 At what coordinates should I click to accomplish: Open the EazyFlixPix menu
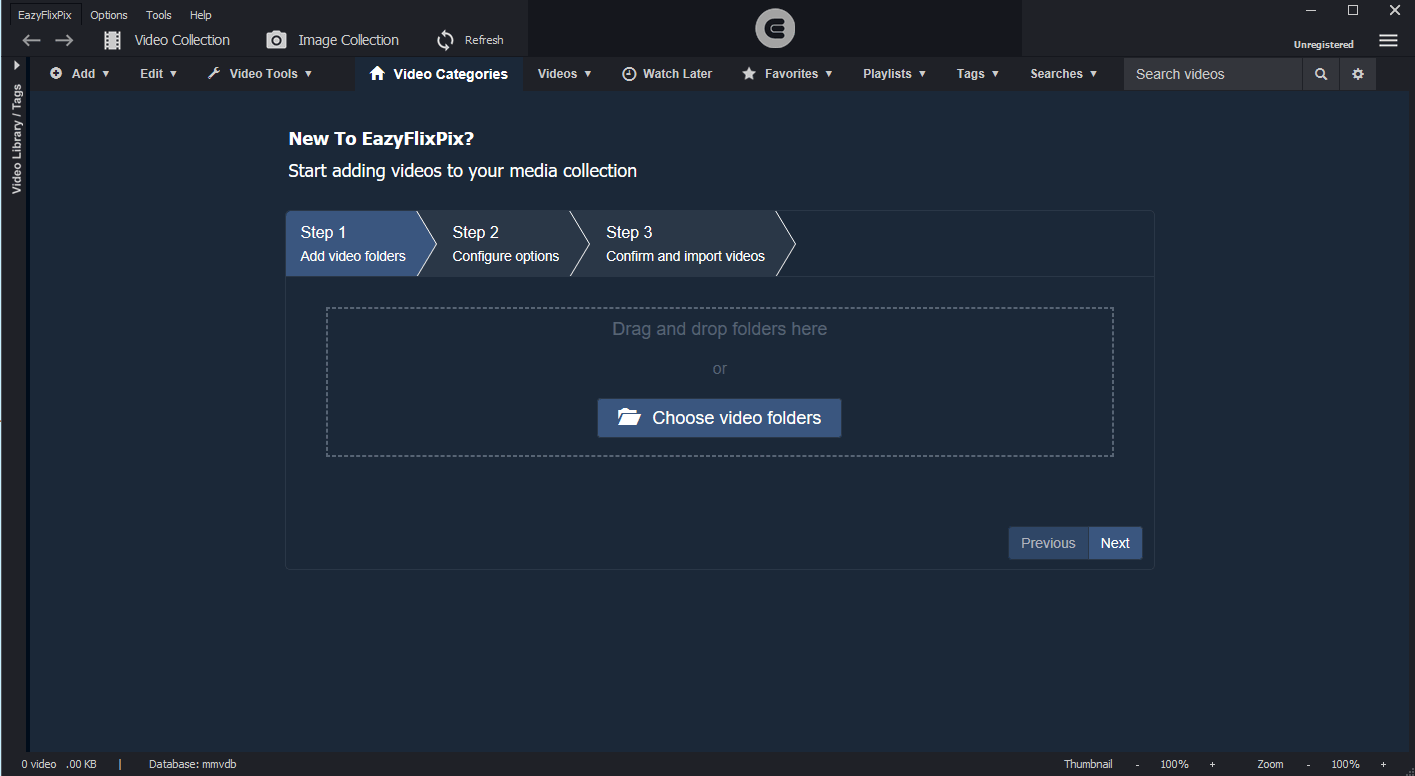[45, 15]
